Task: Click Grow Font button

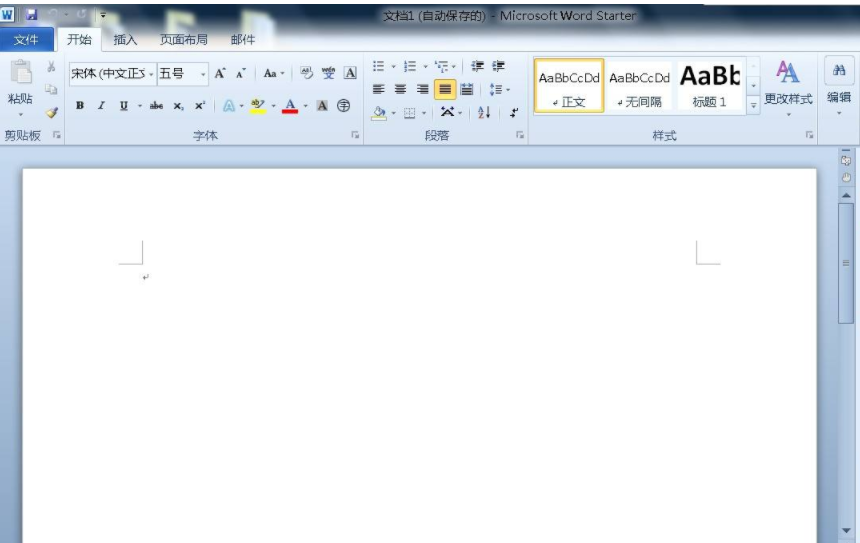Action: (x=220, y=73)
